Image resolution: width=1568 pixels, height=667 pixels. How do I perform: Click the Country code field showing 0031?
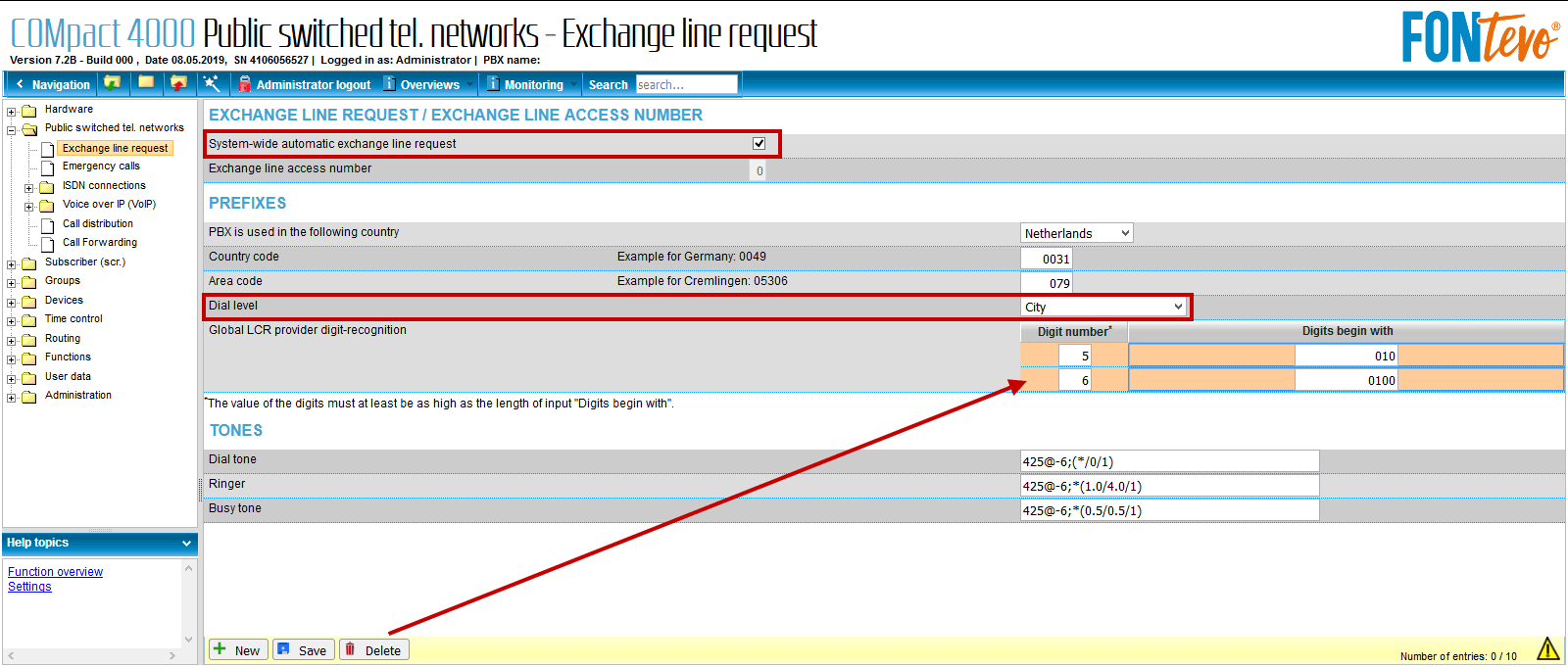pos(1047,259)
